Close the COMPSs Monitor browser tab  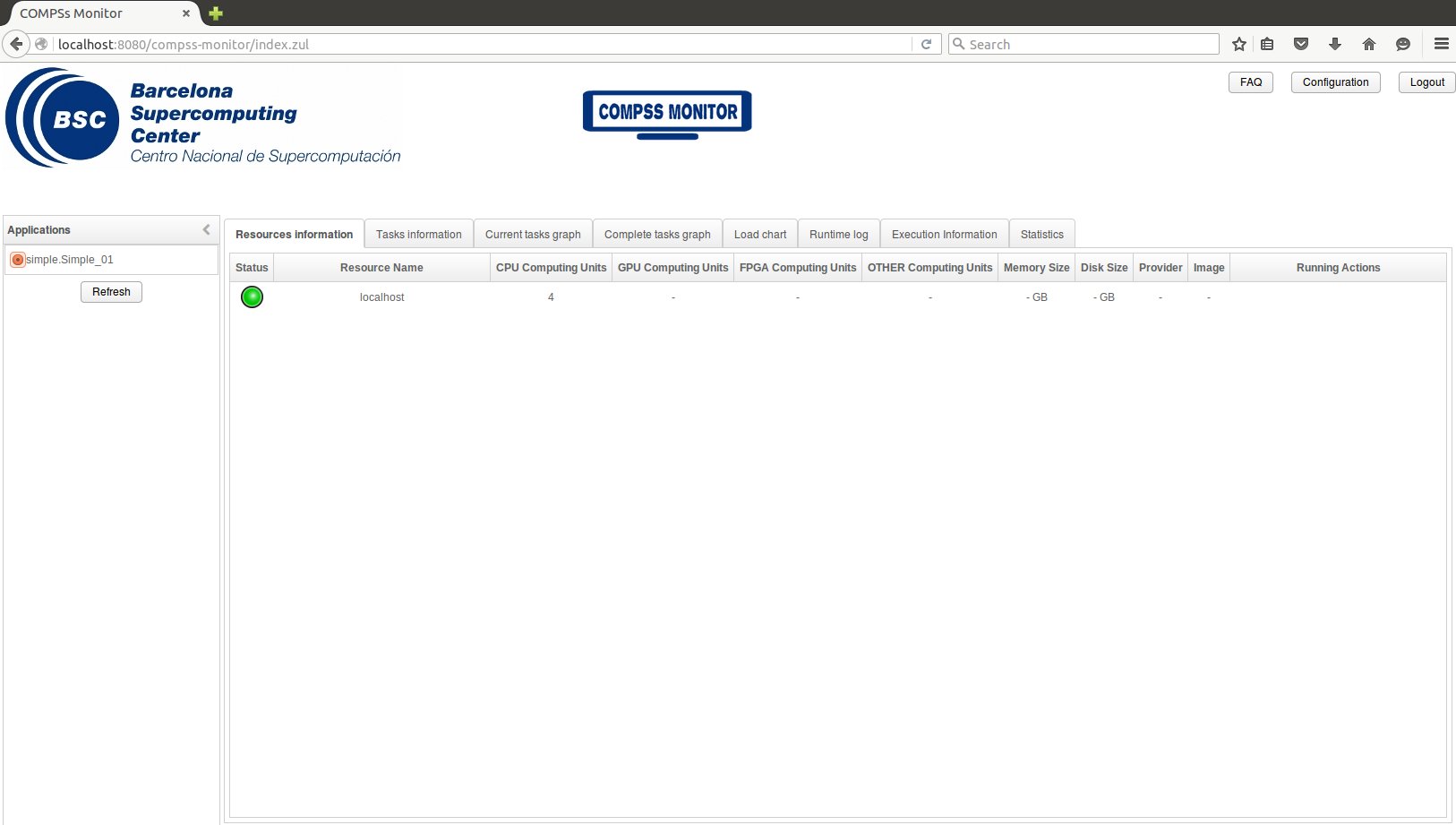click(186, 13)
